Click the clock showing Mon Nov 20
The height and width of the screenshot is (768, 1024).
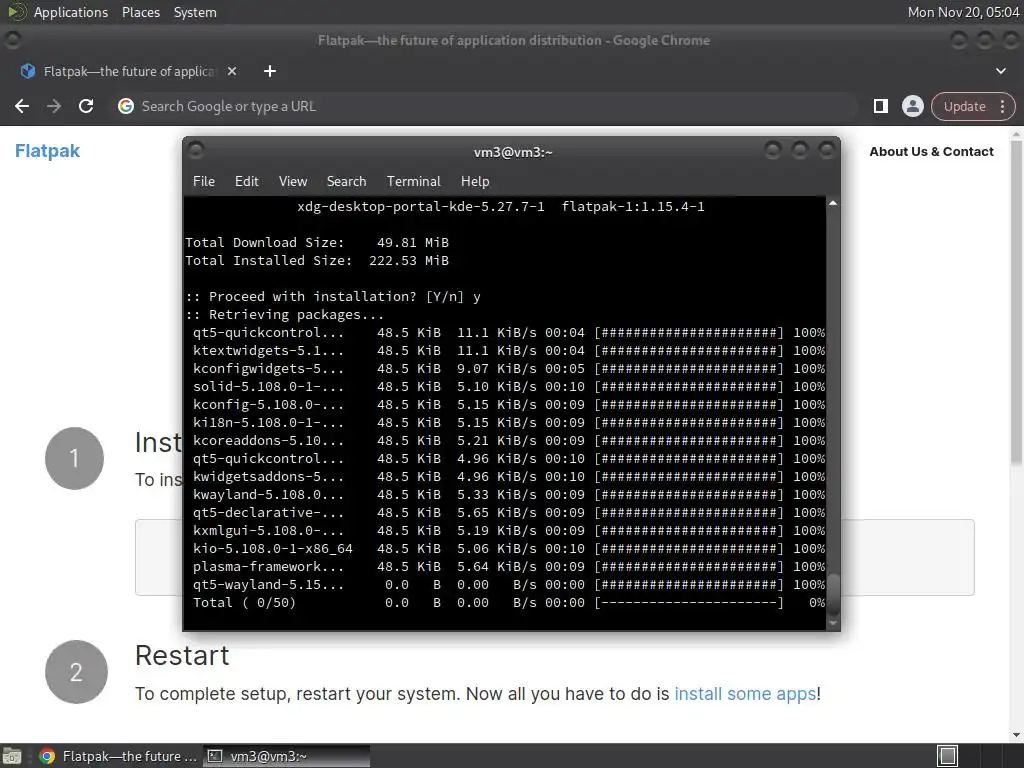[x=963, y=12]
